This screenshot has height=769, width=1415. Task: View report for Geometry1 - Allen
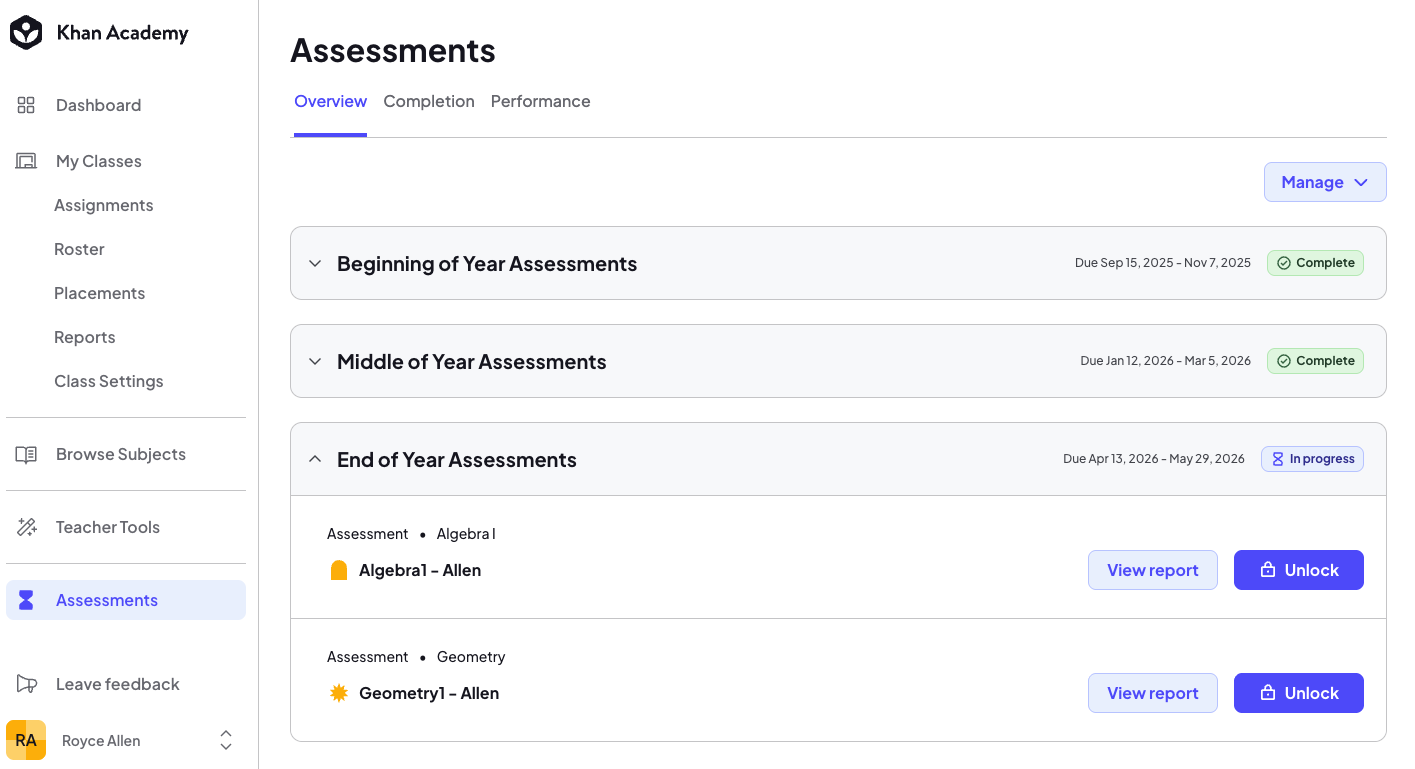1153,693
